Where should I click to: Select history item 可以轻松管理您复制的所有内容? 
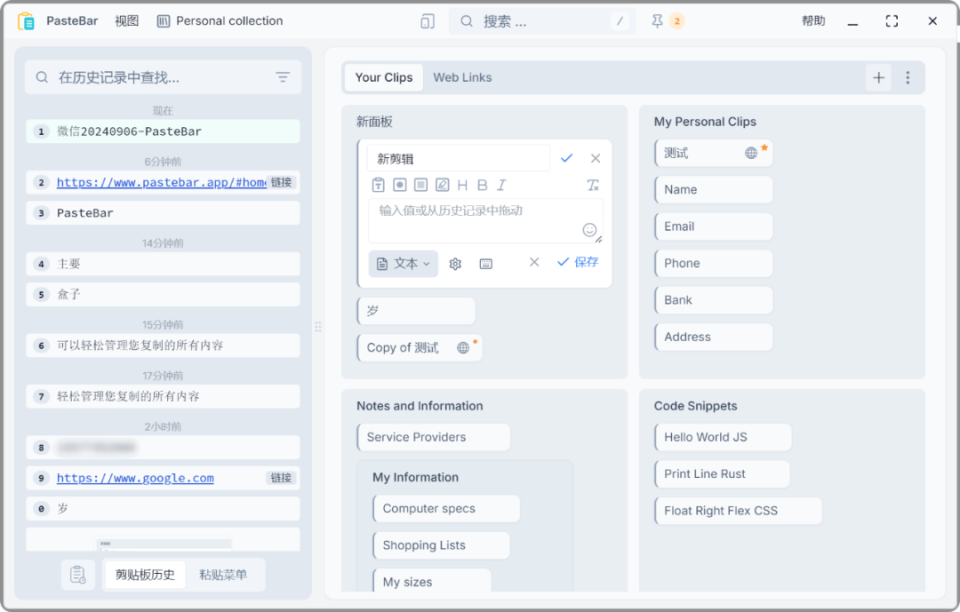[163, 345]
